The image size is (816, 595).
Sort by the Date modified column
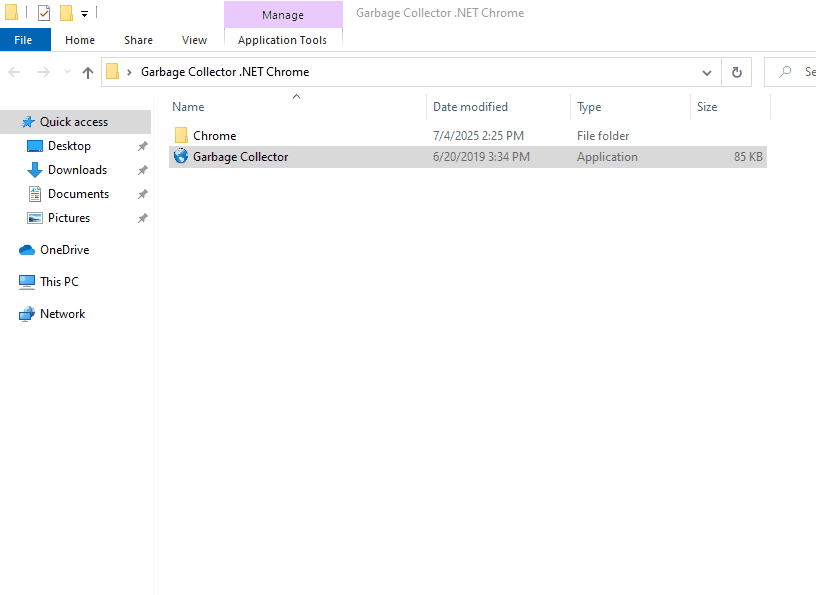click(470, 107)
